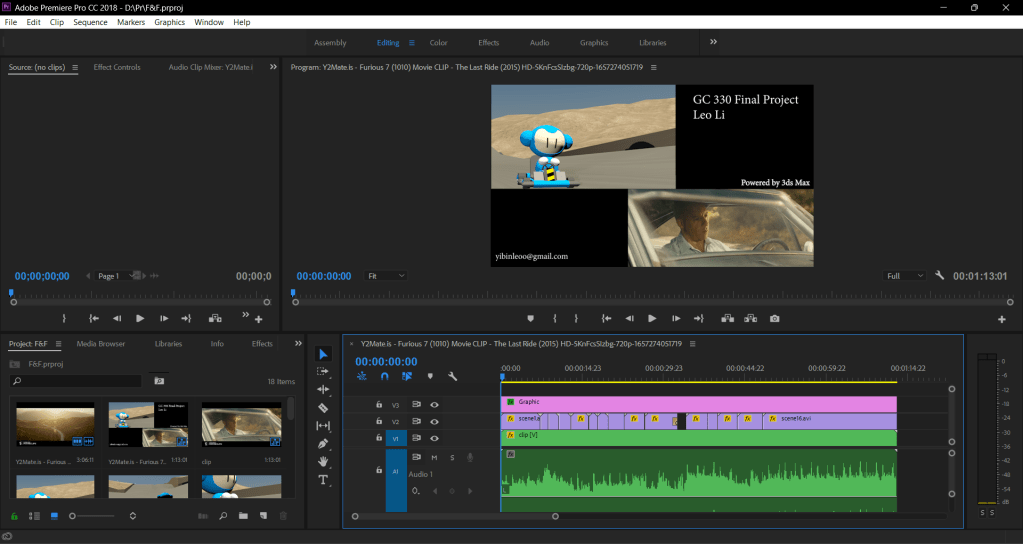Screen dimensions: 1023x544
Task: Open timeline display settings wrench
Action: (x=452, y=377)
